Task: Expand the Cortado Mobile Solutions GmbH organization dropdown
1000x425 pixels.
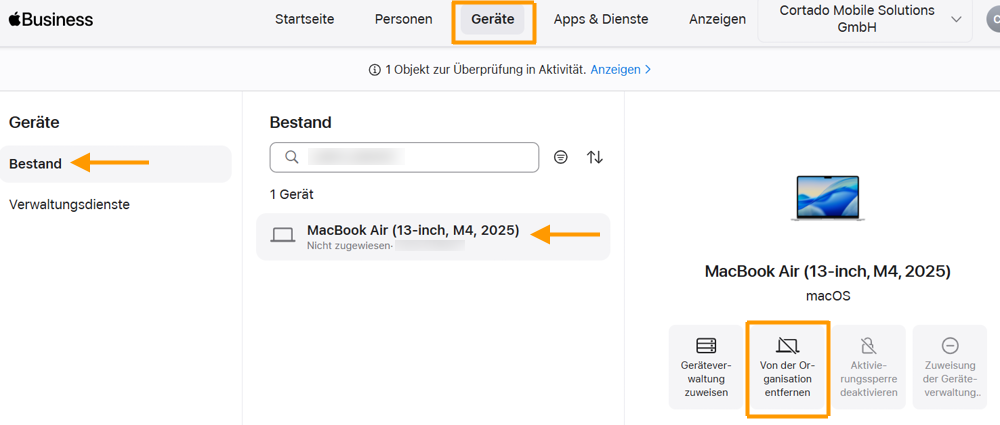Action: pyautogui.click(x=865, y=19)
